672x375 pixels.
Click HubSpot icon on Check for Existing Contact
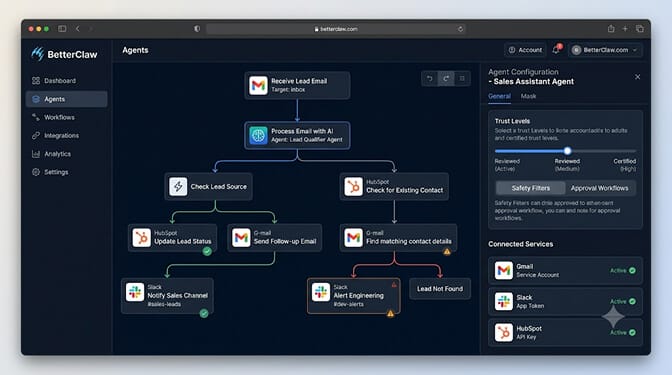(354, 186)
